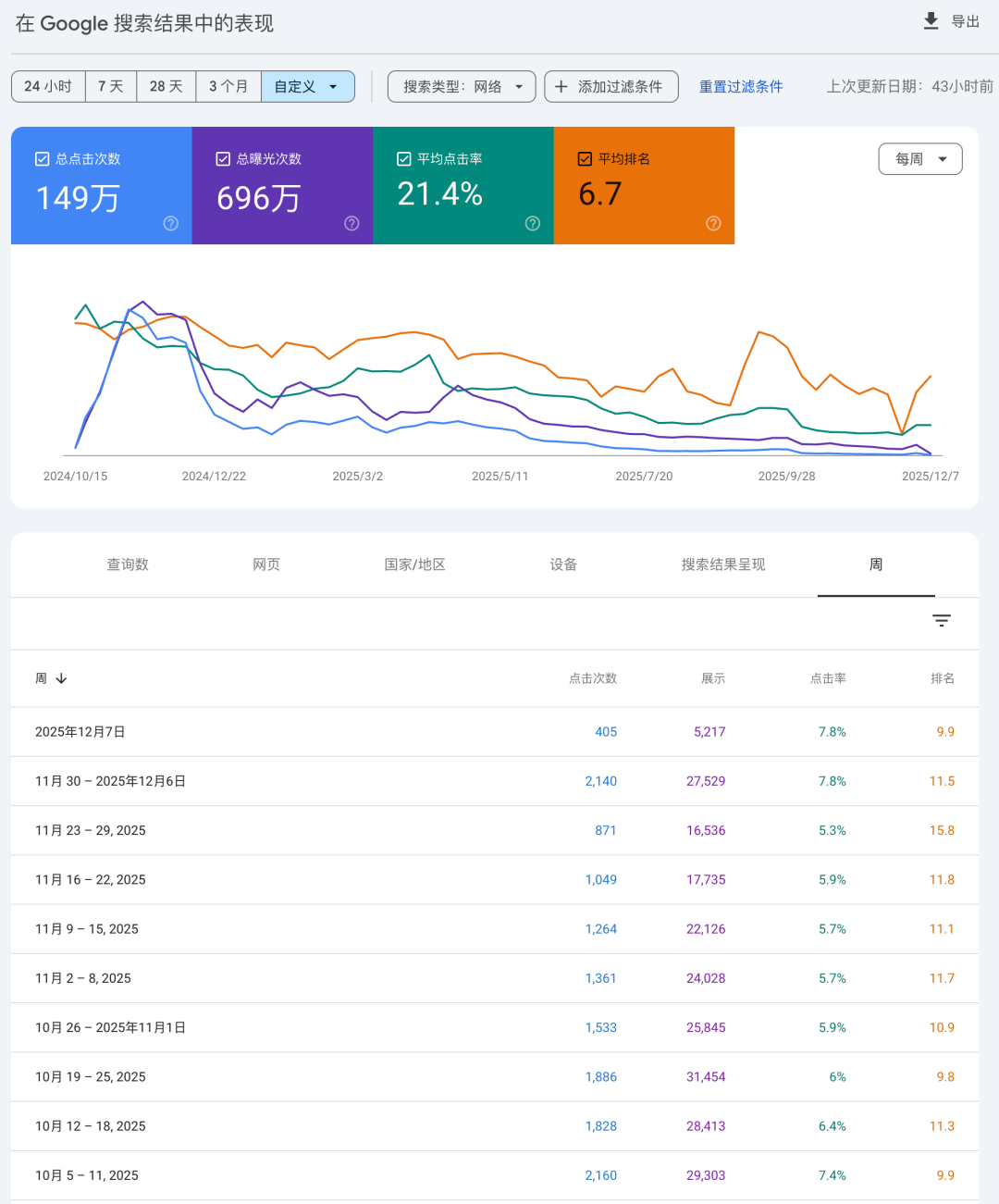Open help for average CTR card
This screenshot has width=999, height=1204.
click(533, 223)
